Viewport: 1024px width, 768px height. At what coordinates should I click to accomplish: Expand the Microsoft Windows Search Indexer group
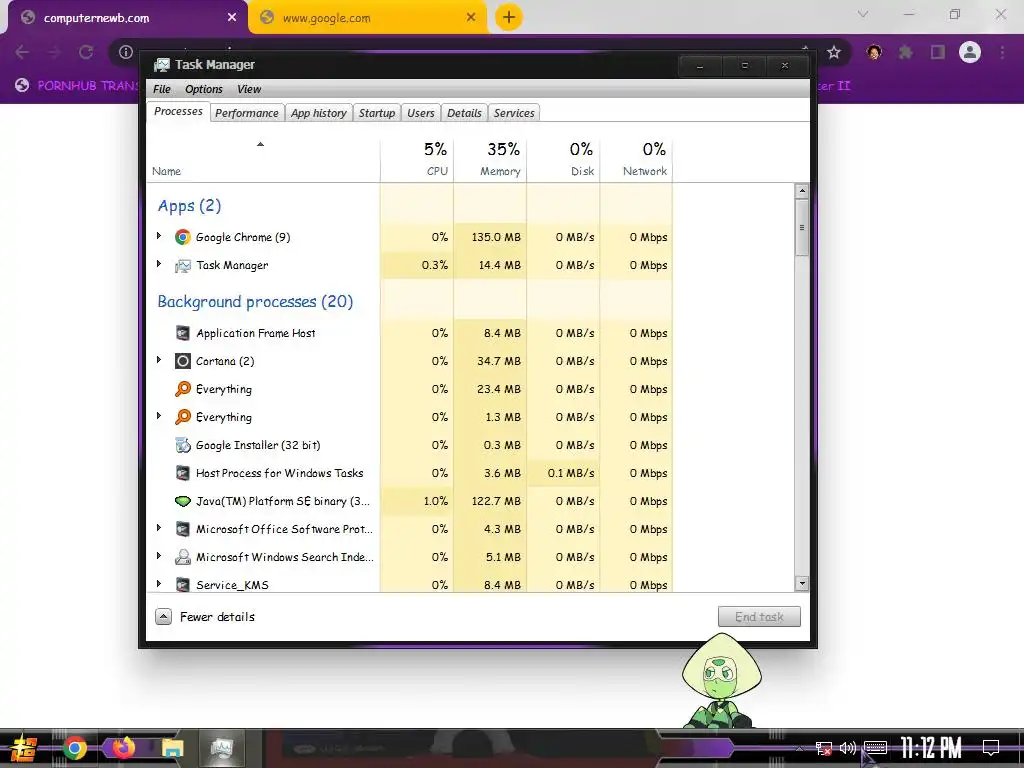(159, 556)
